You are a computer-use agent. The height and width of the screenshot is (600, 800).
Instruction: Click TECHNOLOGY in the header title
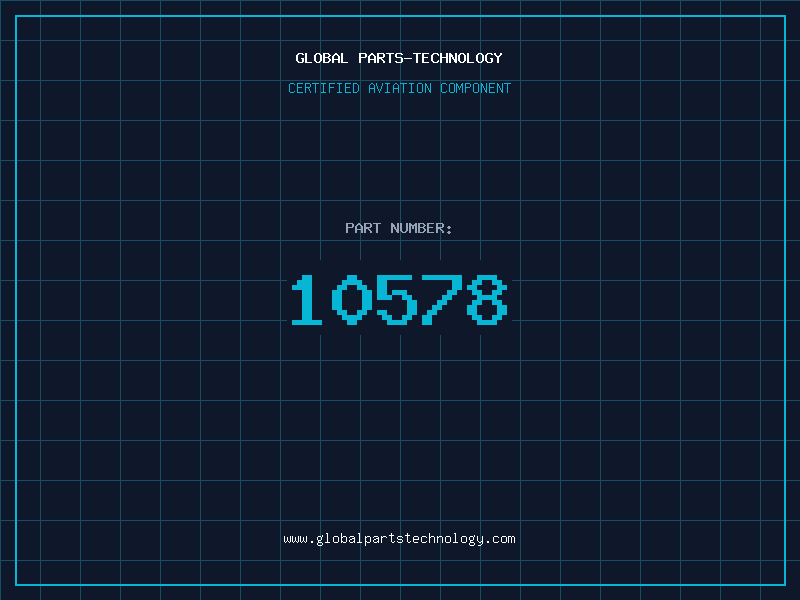458,58
